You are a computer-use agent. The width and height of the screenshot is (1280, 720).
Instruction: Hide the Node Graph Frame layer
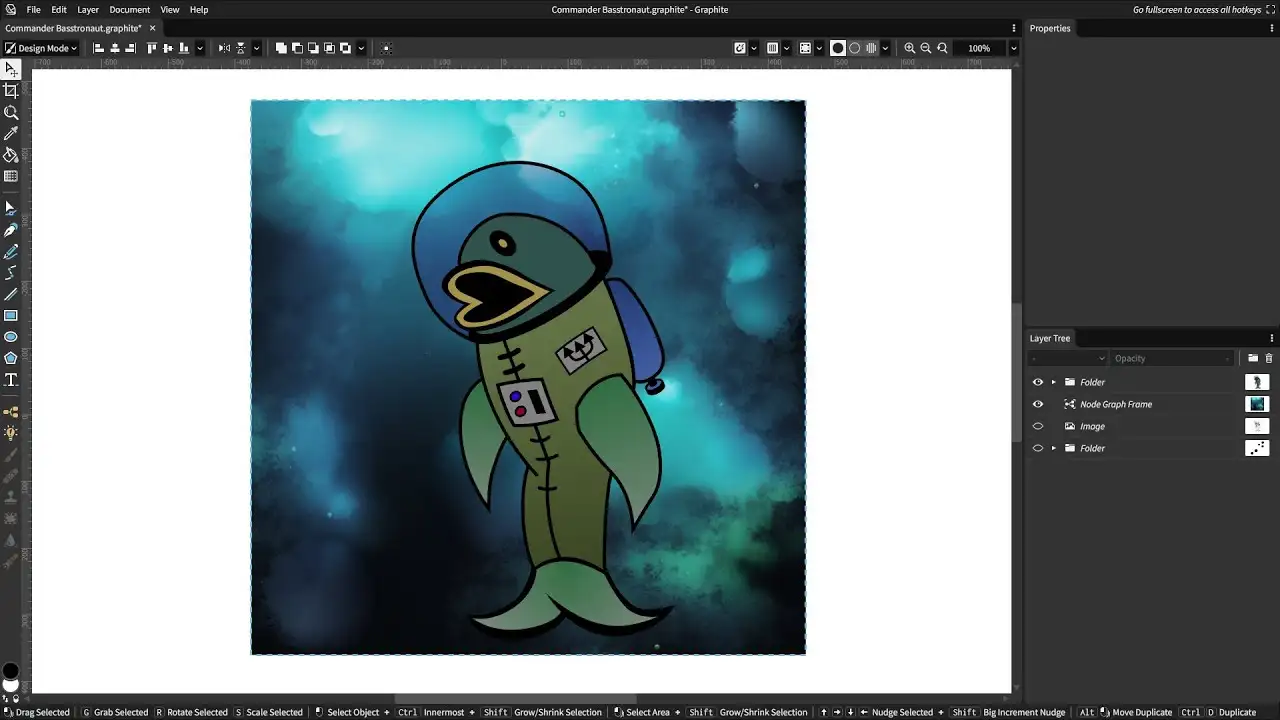1037,404
